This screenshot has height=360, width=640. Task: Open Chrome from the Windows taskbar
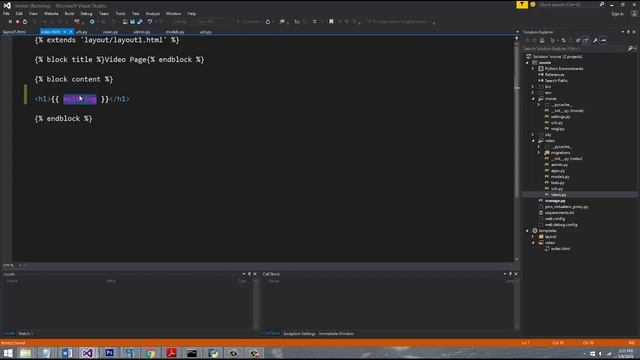151,353
